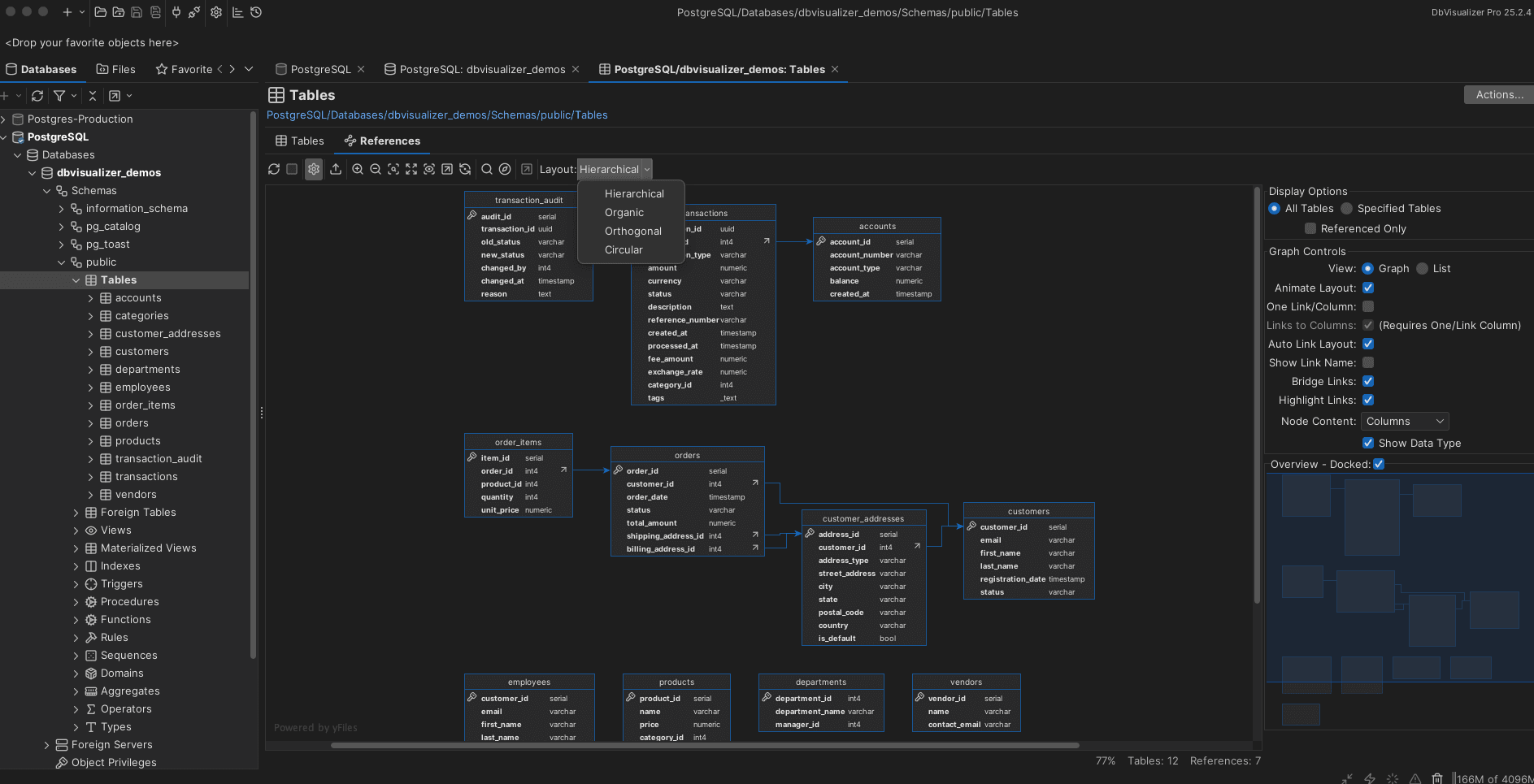
Task: Click the Actions button at top right
Action: click(1497, 94)
